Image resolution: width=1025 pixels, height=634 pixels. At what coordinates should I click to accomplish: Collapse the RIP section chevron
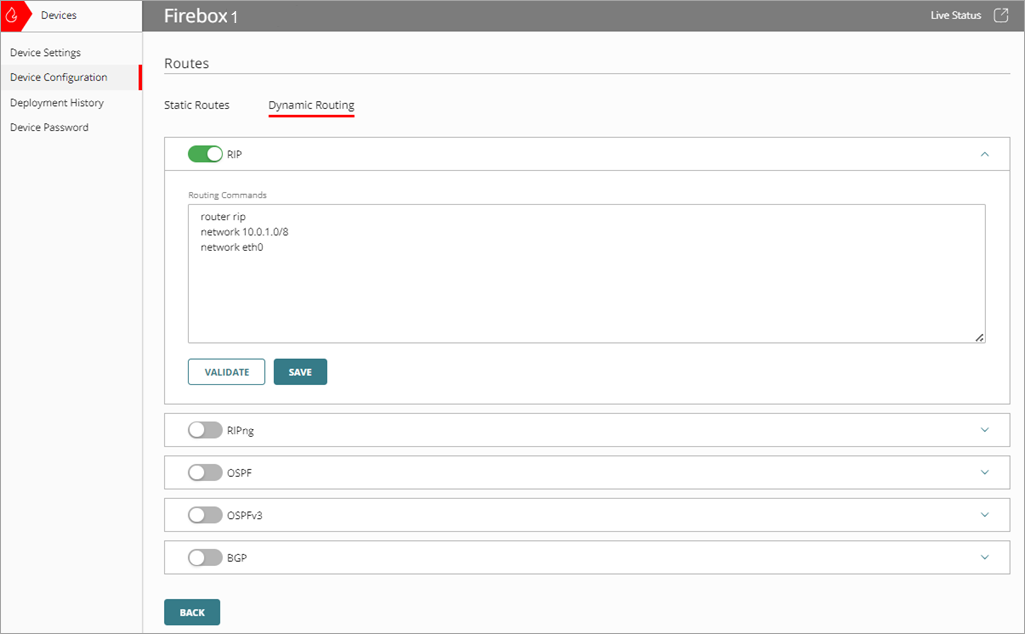pos(984,153)
